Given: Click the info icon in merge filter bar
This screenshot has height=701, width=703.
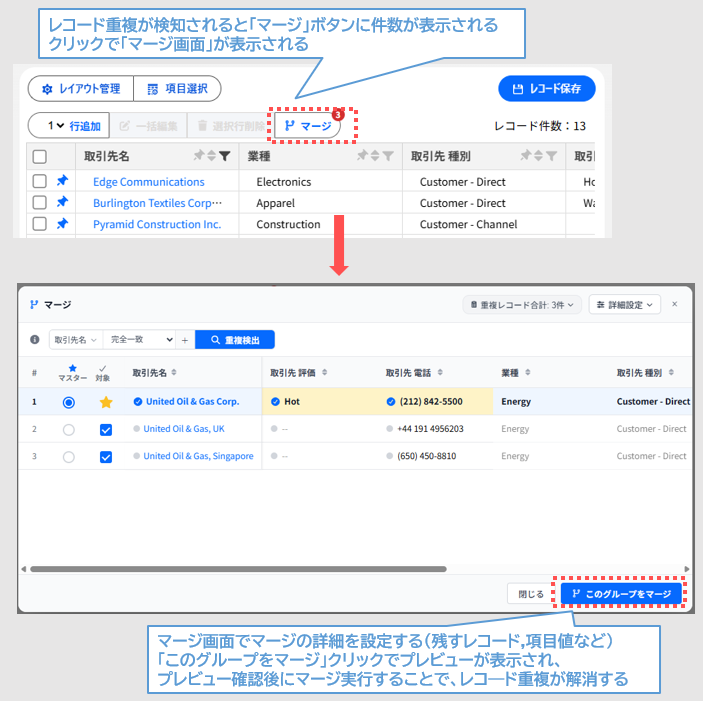Looking at the screenshot, I should [x=35, y=340].
